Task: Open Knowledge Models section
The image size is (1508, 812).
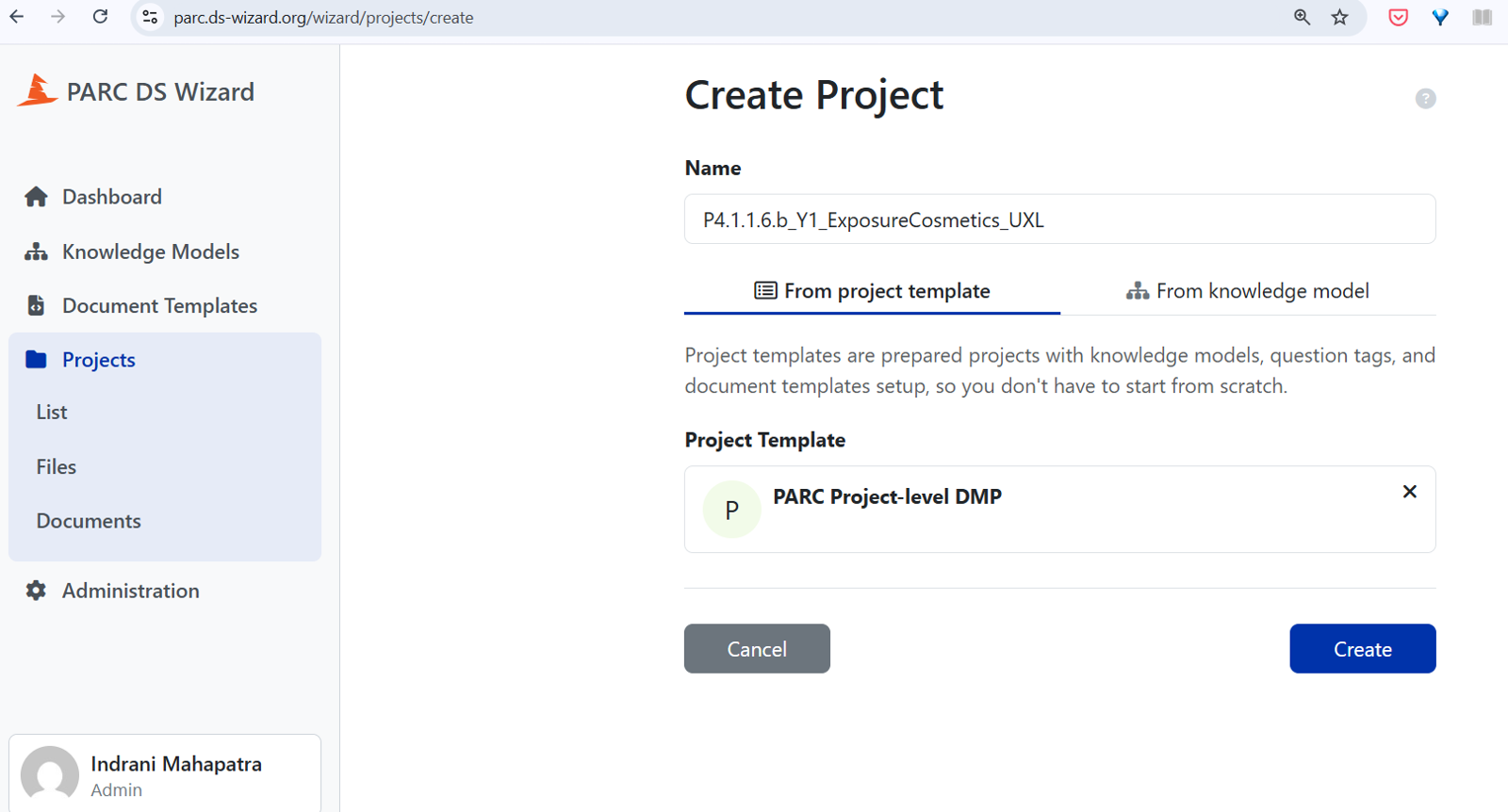Action: tap(150, 252)
